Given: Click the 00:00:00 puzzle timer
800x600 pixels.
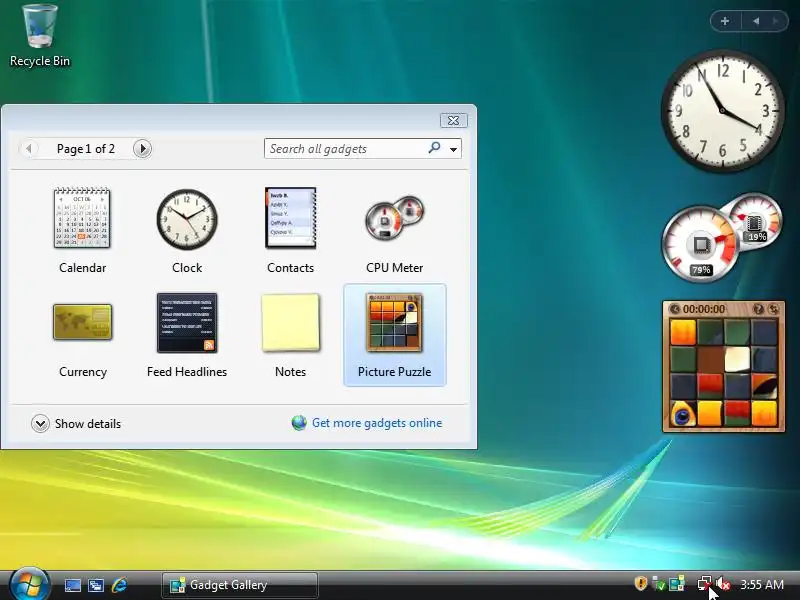Looking at the screenshot, I should tap(704, 309).
